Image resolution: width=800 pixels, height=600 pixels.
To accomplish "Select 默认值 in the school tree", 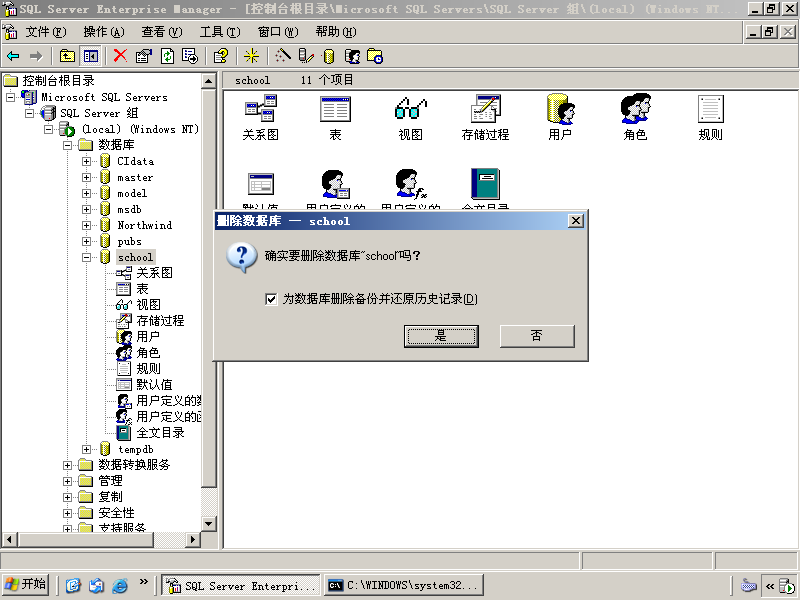I will click(x=155, y=385).
